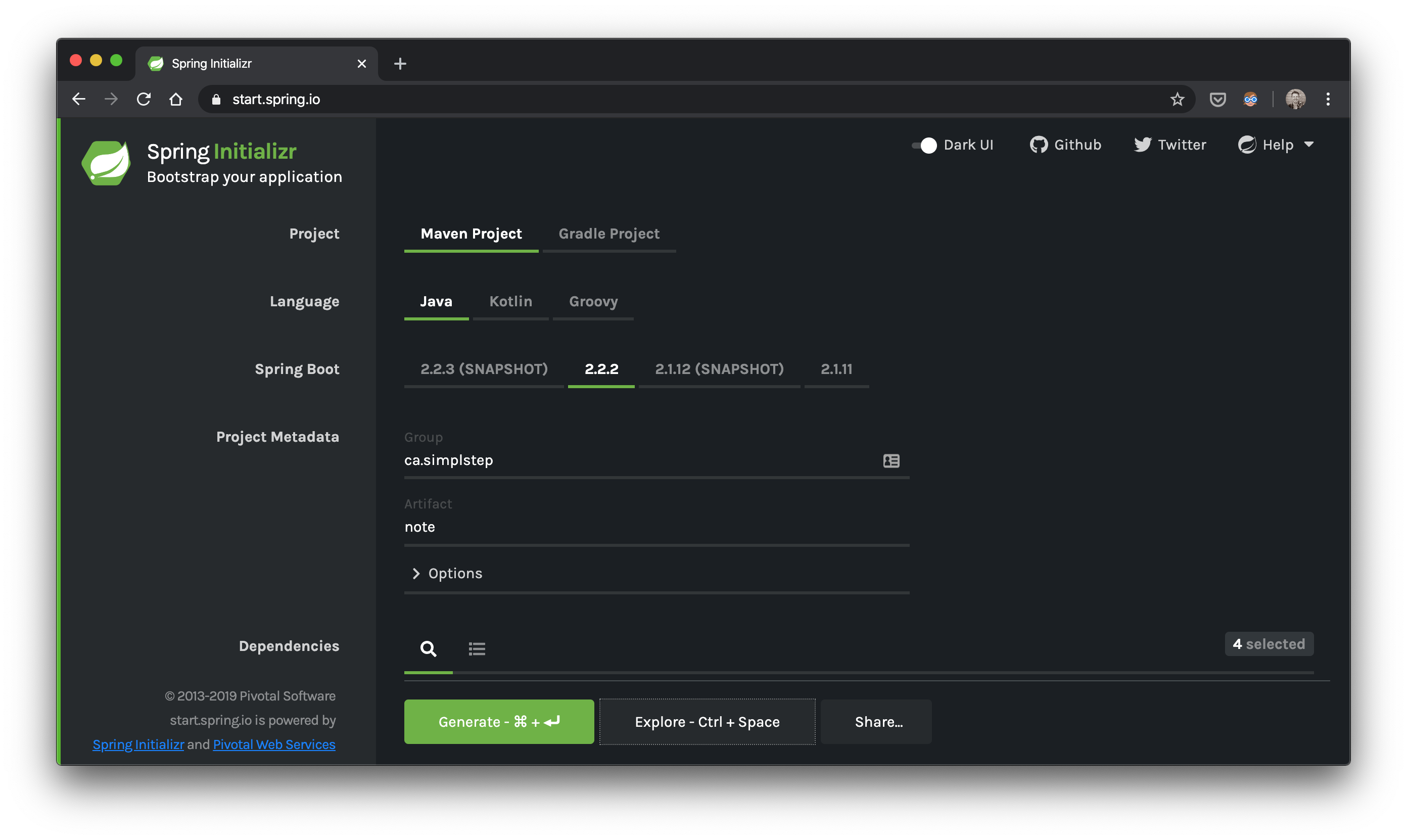
Task: Click the macOS yellow minimize window button
Action: (x=96, y=61)
